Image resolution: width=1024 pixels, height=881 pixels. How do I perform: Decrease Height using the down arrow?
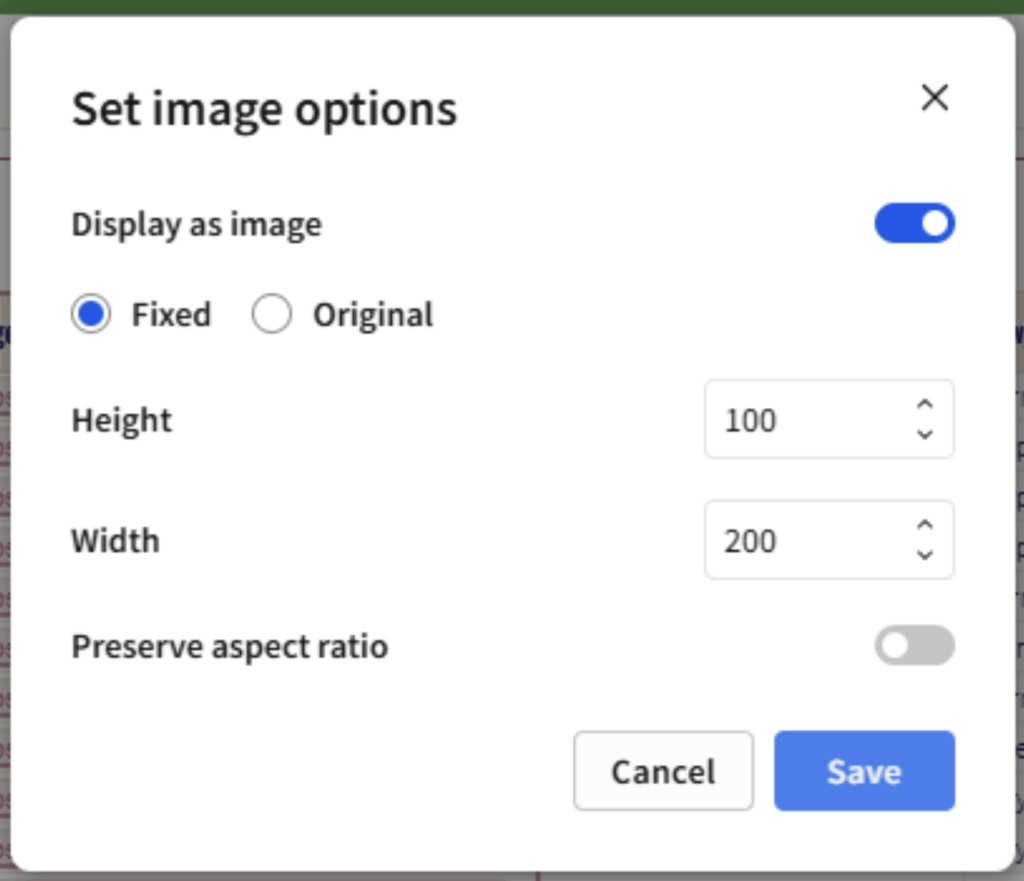click(x=925, y=434)
